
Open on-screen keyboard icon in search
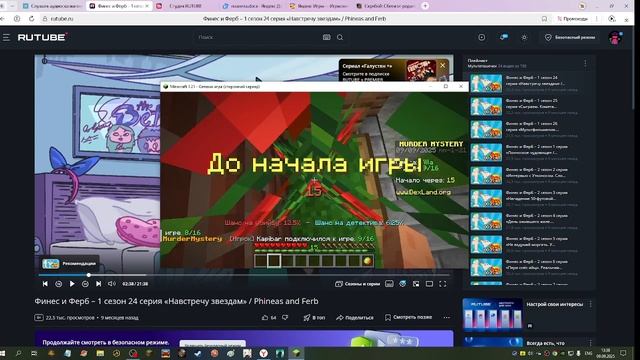(x=327, y=37)
